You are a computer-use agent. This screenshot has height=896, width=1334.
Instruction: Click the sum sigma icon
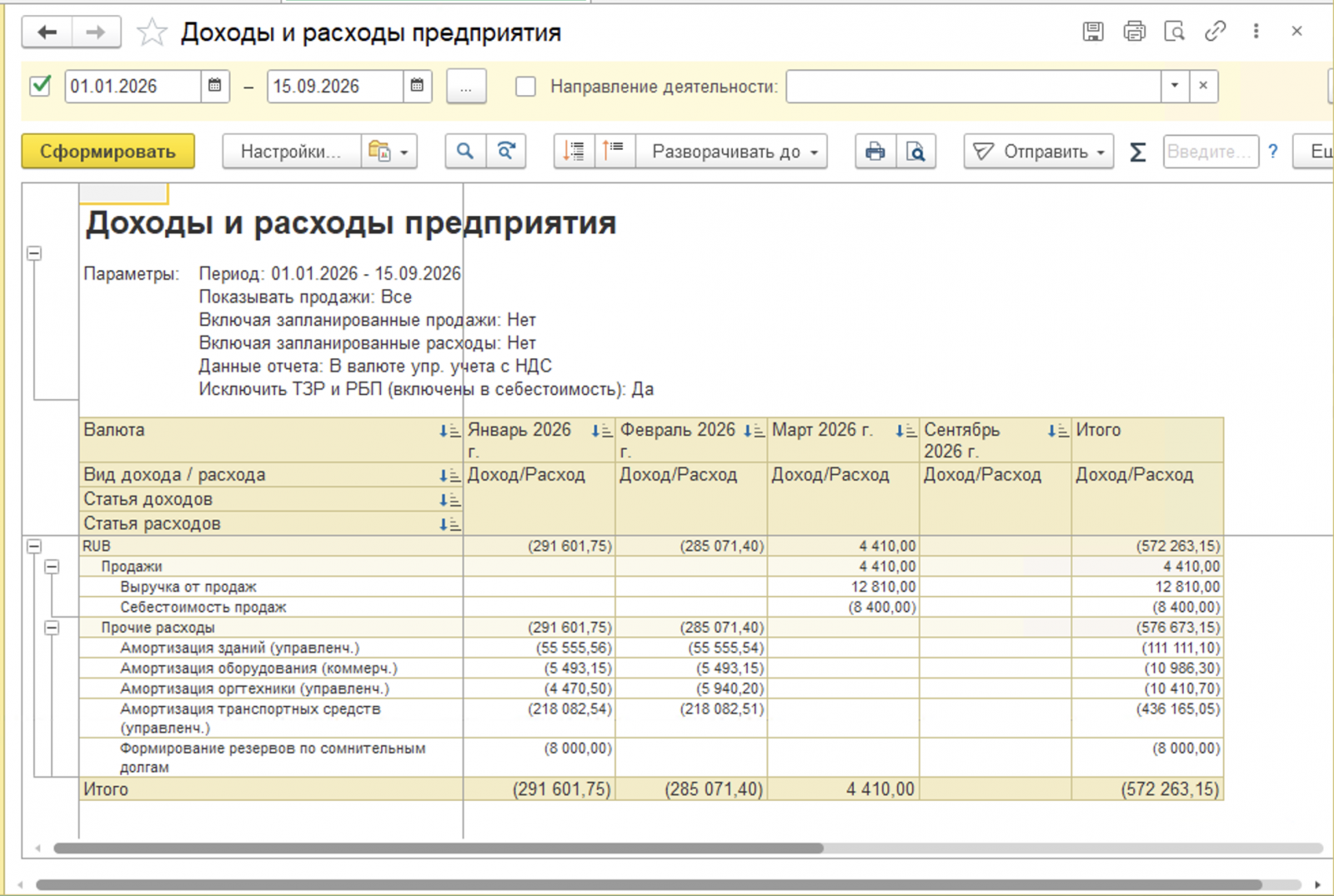tap(1137, 152)
